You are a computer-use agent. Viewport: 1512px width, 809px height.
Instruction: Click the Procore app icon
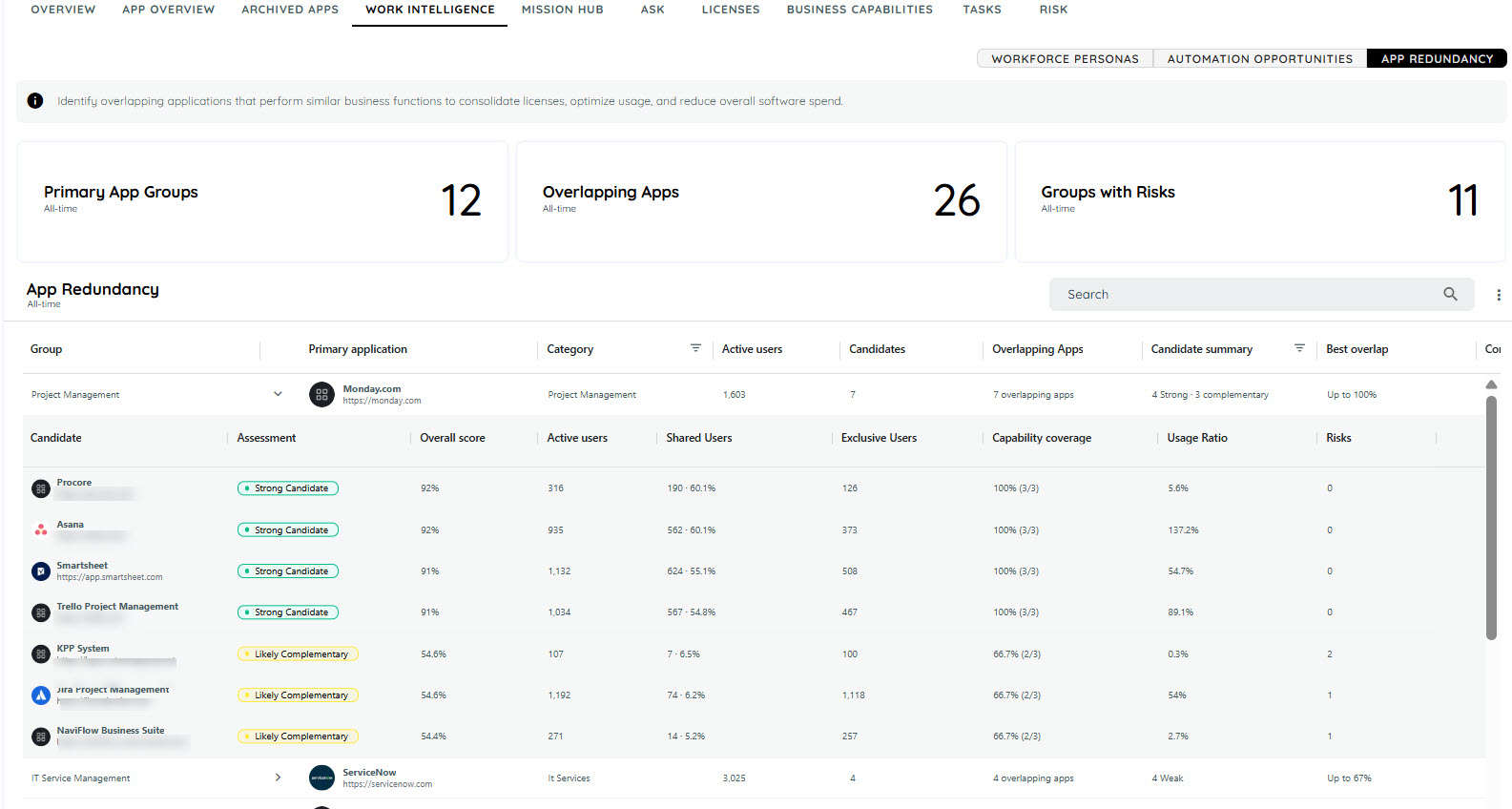tap(41, 488)
